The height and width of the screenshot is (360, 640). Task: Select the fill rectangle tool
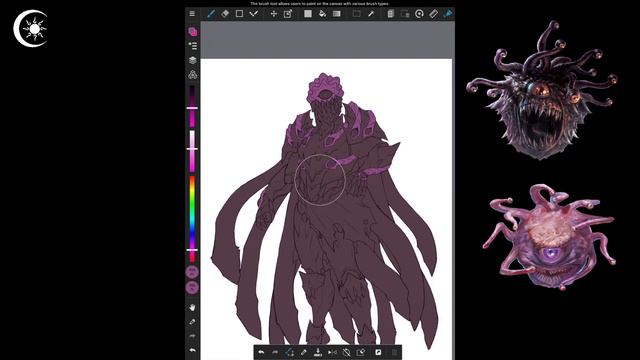point(308,13)
